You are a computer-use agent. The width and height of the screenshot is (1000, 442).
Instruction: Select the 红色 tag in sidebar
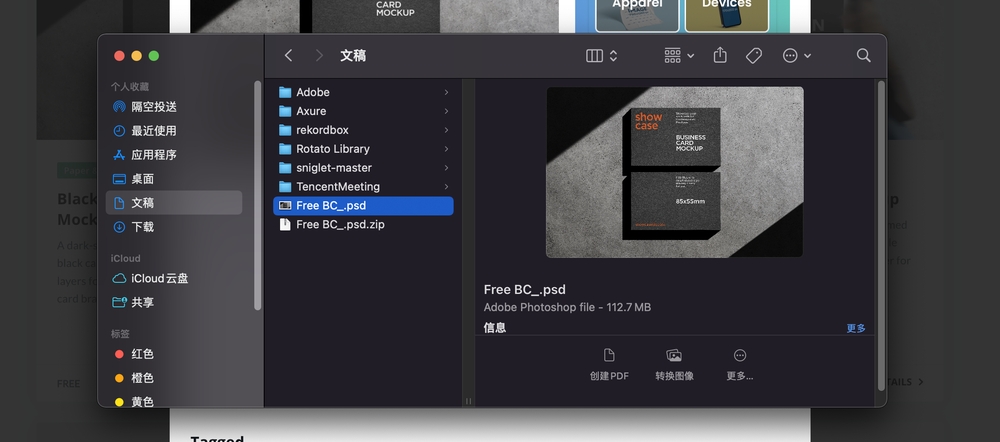click(x=142, y=354)
